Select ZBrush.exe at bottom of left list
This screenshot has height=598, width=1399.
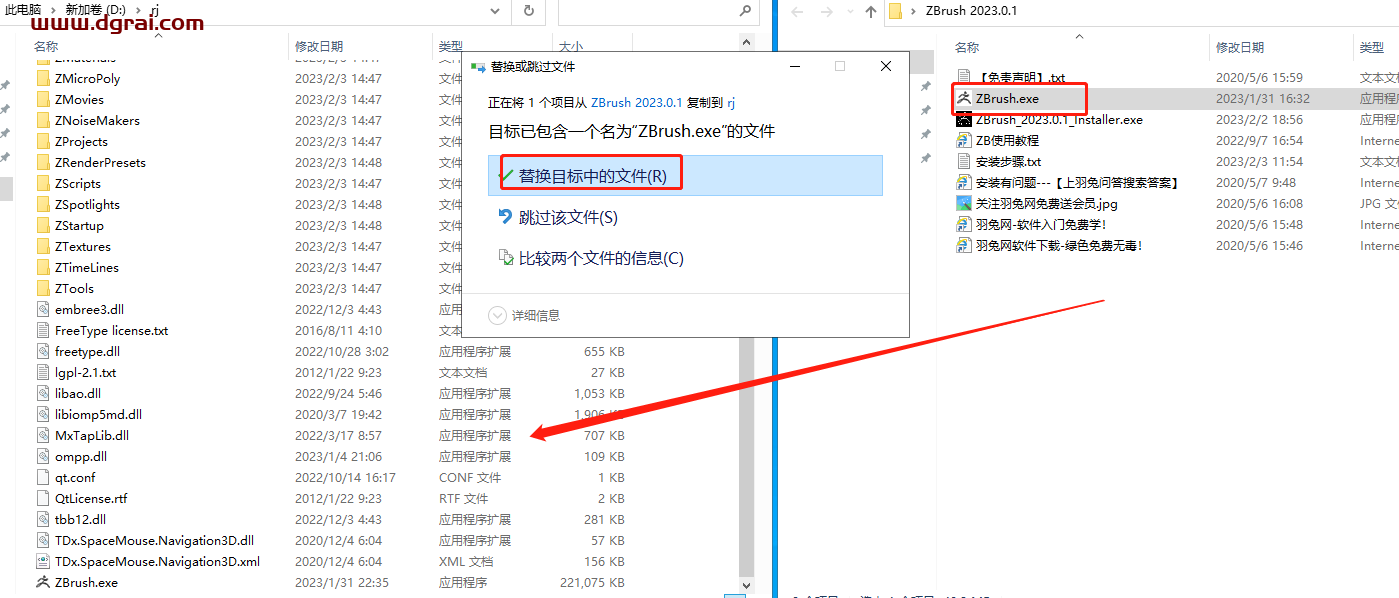coord(86,582)
